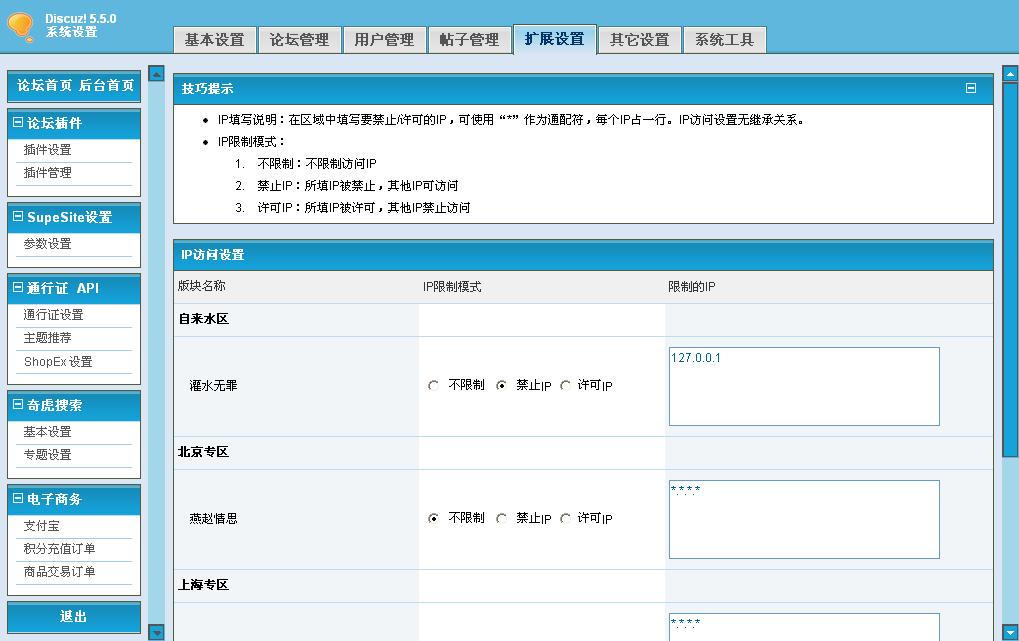Click the IP限制模式 column header

(452, 287)
